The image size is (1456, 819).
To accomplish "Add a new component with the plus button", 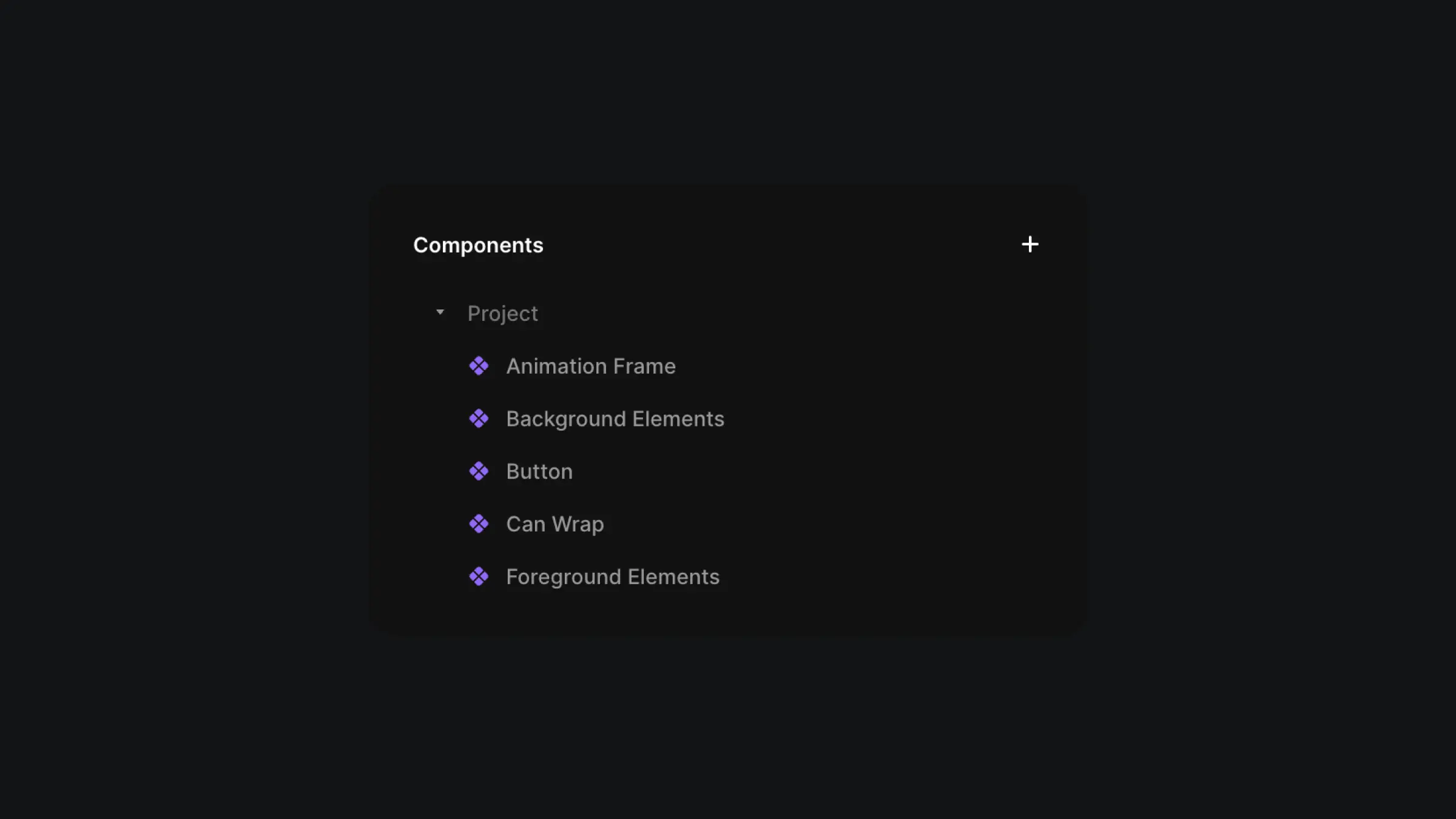I will point(1030,244).
